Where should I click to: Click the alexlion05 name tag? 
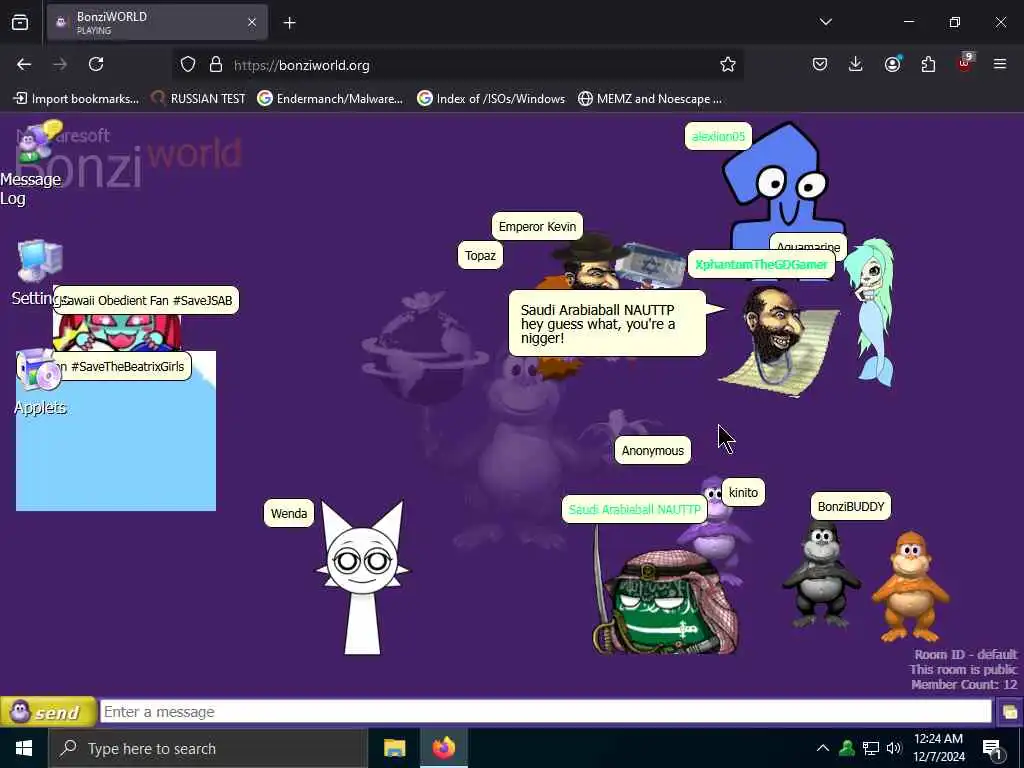coord(718,136)
